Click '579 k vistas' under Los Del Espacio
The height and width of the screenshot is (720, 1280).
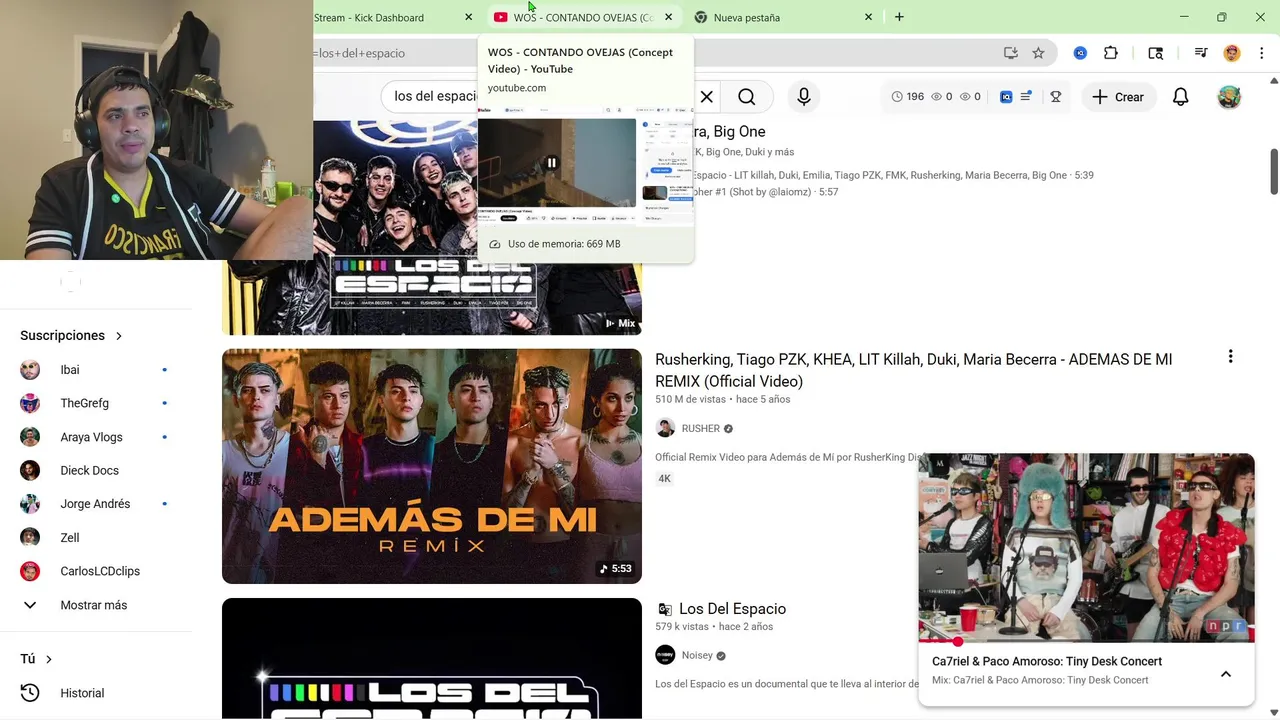click(682, 627)
